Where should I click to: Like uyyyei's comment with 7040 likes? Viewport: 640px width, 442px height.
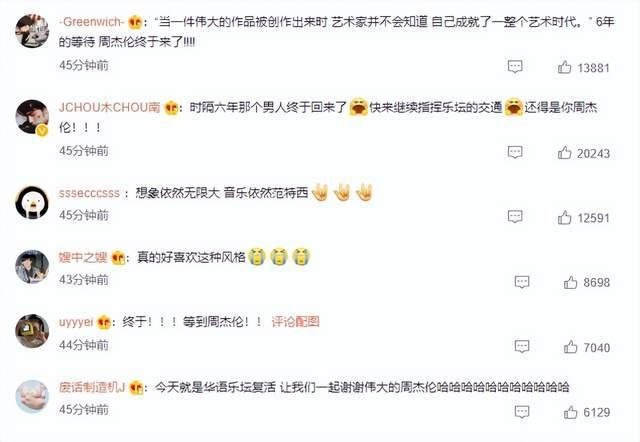(x=570, y=347)
